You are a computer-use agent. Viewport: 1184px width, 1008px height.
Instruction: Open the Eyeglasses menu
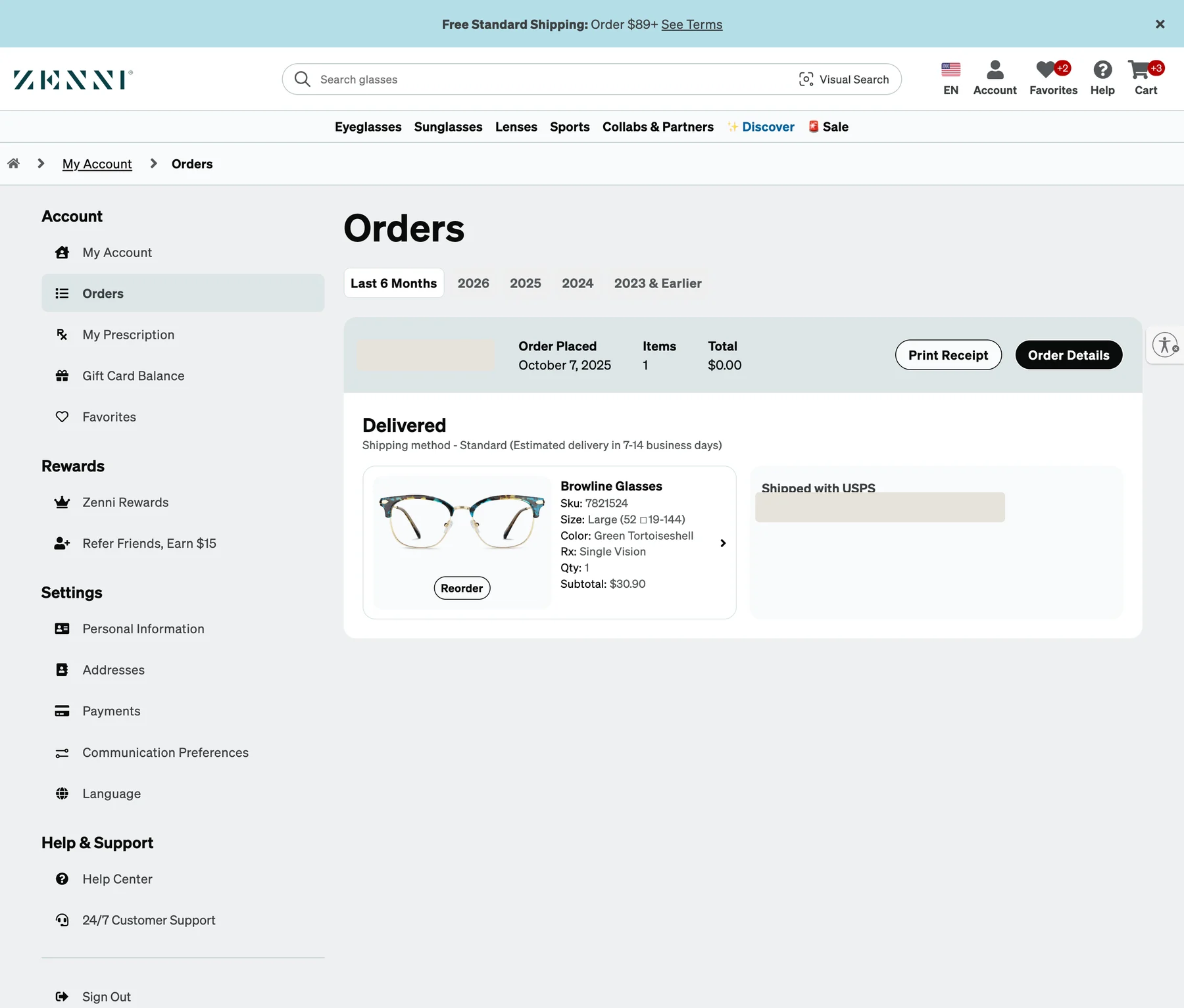368,127
